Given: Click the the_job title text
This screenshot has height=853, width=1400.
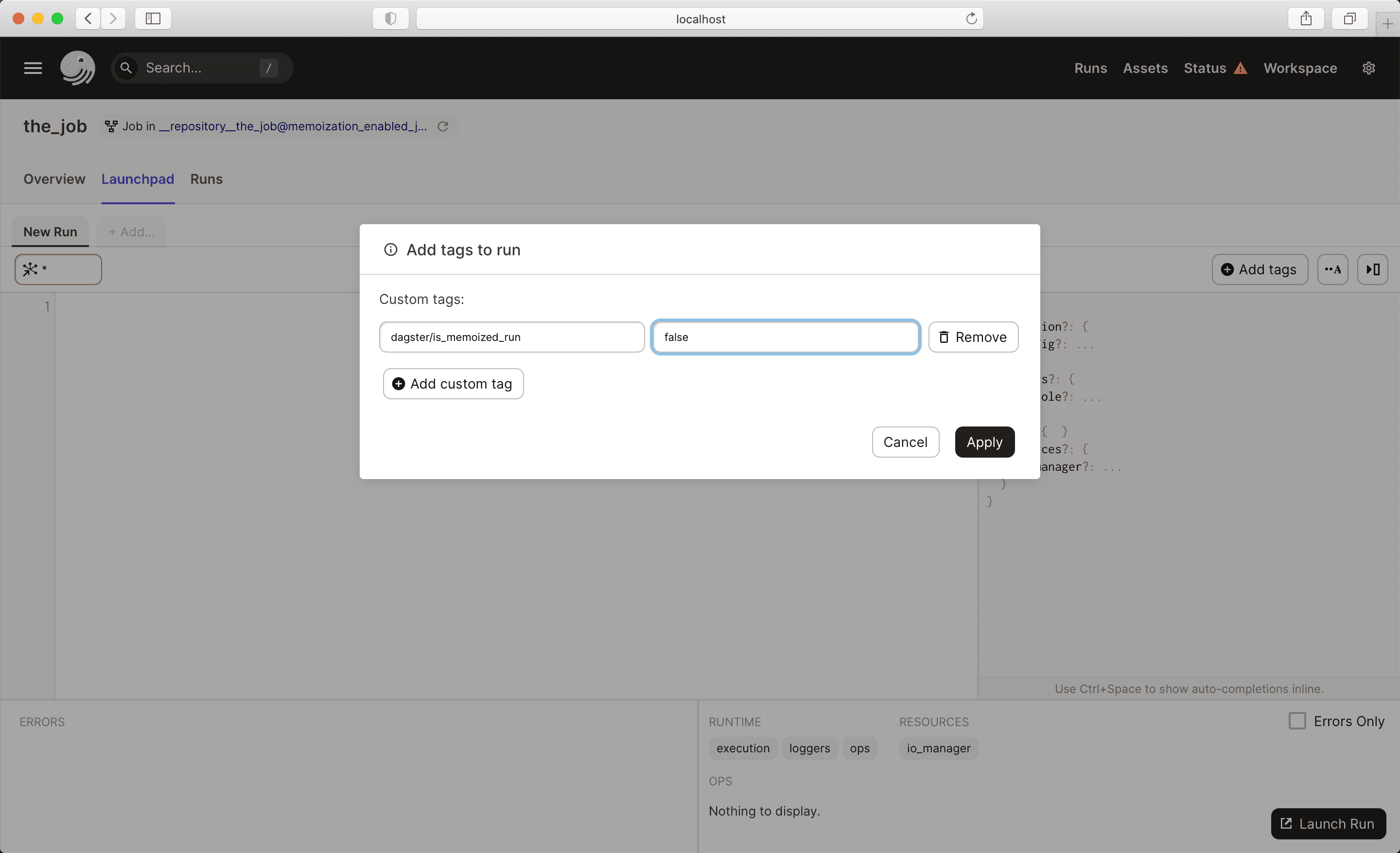Looking at the screenshot, I should point(55,126).
